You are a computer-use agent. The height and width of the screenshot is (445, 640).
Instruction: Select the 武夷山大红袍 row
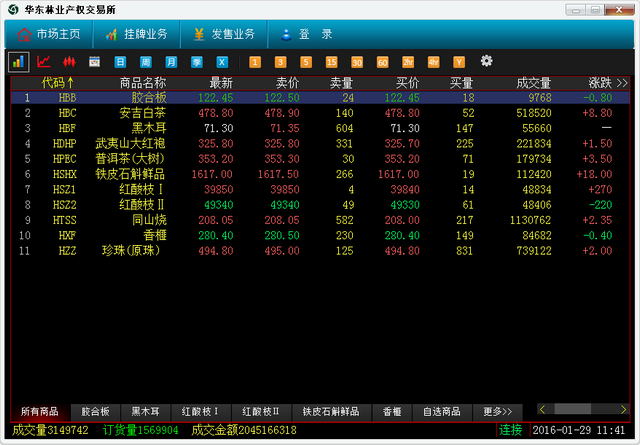[x=320, y=144]
